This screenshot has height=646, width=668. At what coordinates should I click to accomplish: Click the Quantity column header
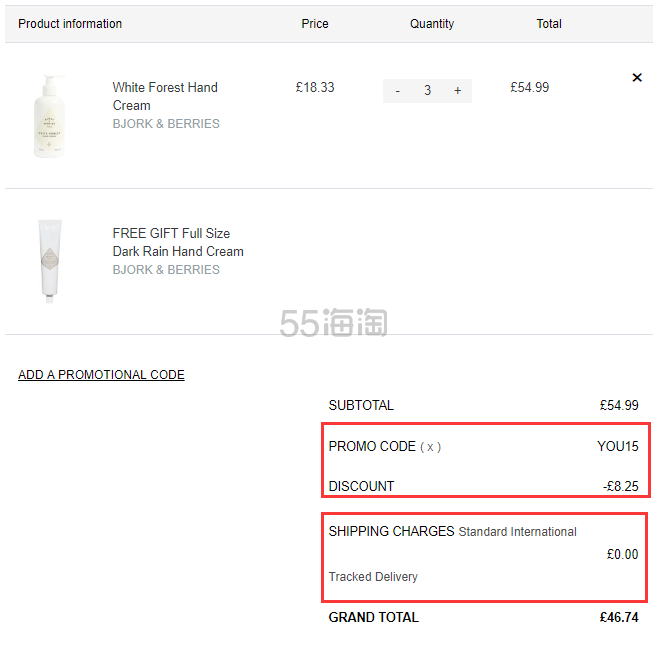point(432,24)
